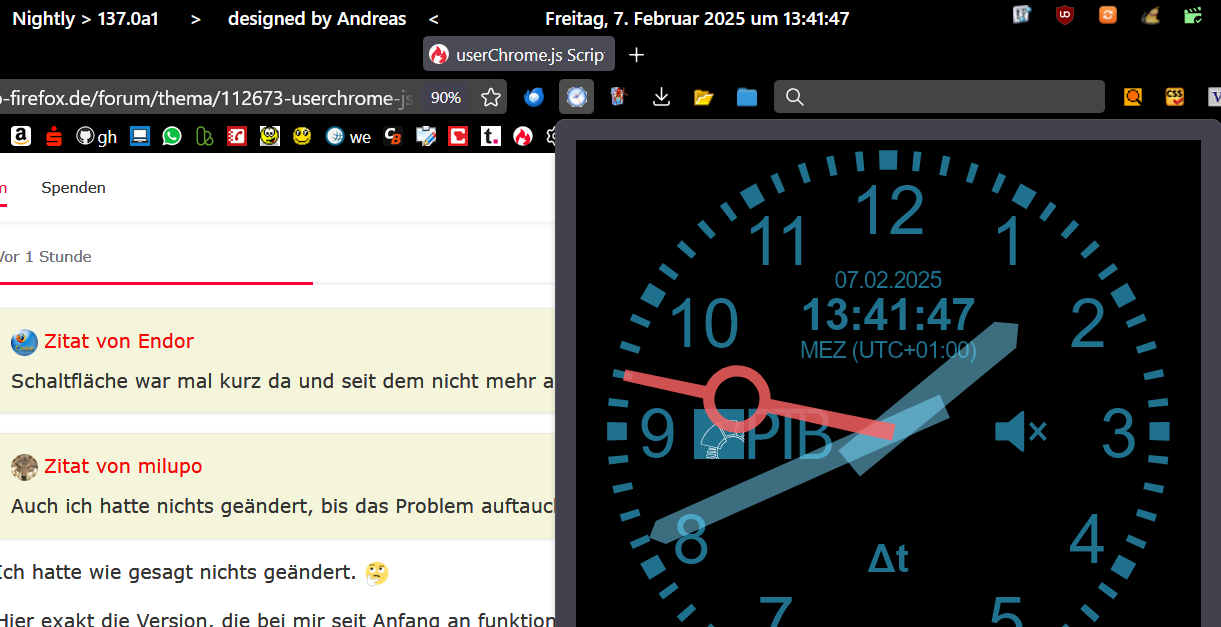Open the Sparkasse red S bookmark
The image size is (1221, 627).
point(53,136)
